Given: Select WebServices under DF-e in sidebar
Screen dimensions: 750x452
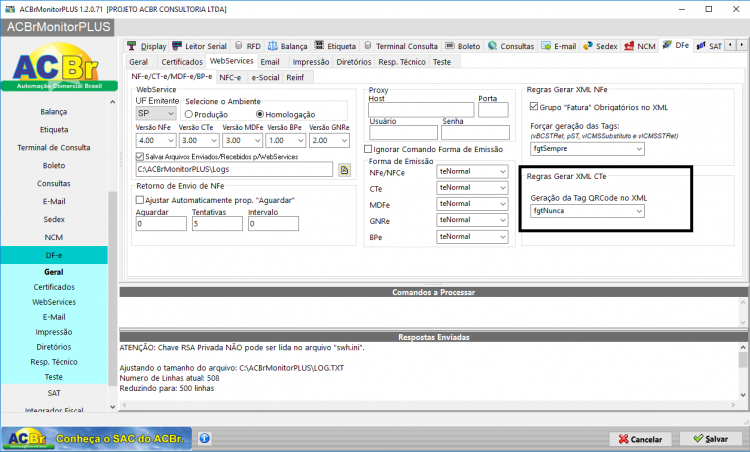Looking at the screenshot, I should (54, 302).
